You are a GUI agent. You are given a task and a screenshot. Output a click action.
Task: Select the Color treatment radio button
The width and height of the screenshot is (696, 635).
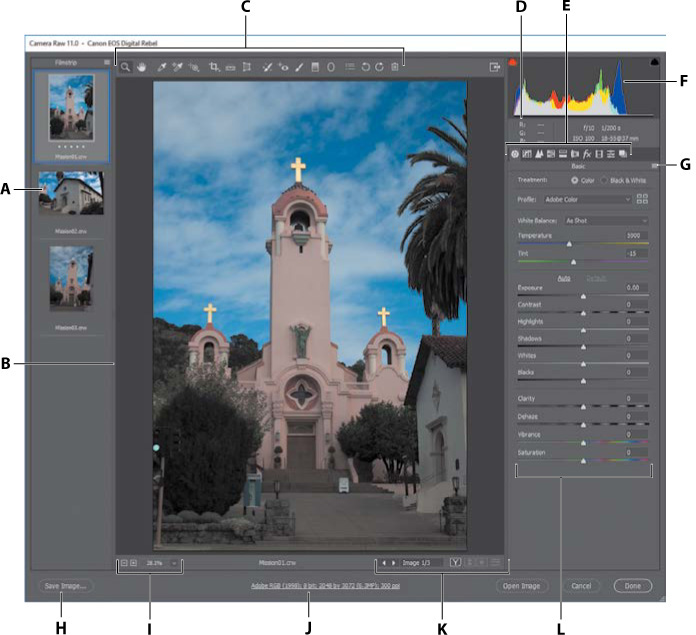click(x=574, y=179)
